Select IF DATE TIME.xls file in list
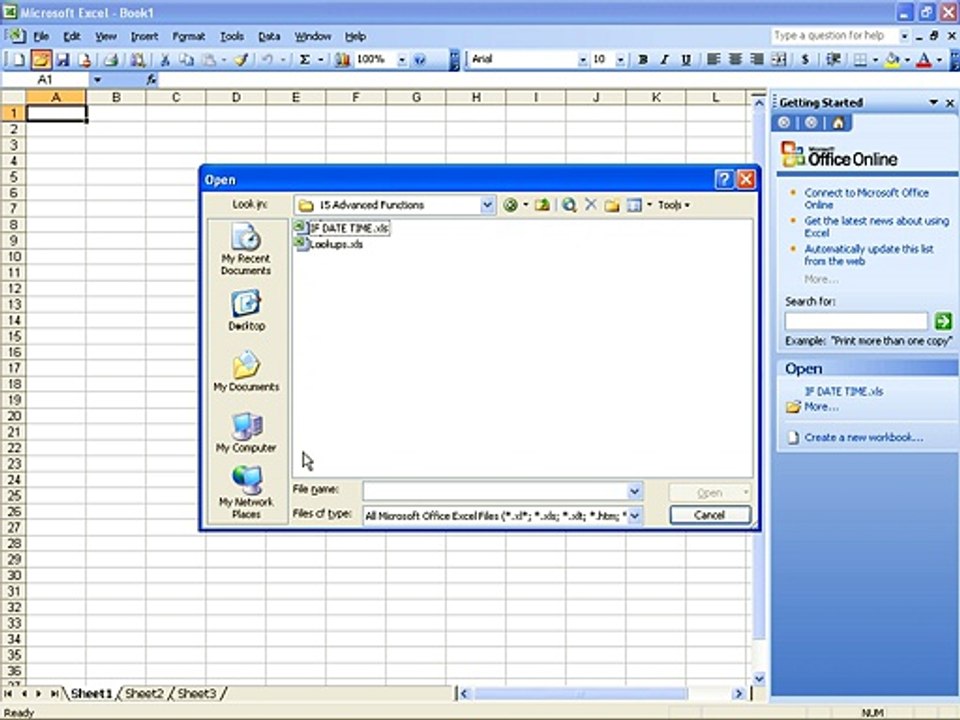 (342, 228)
